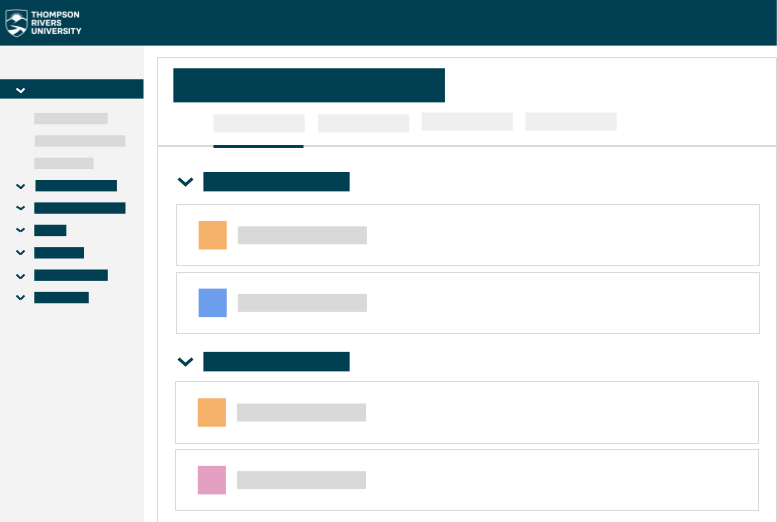Click the blue square item icon

[x=213, y=303]
